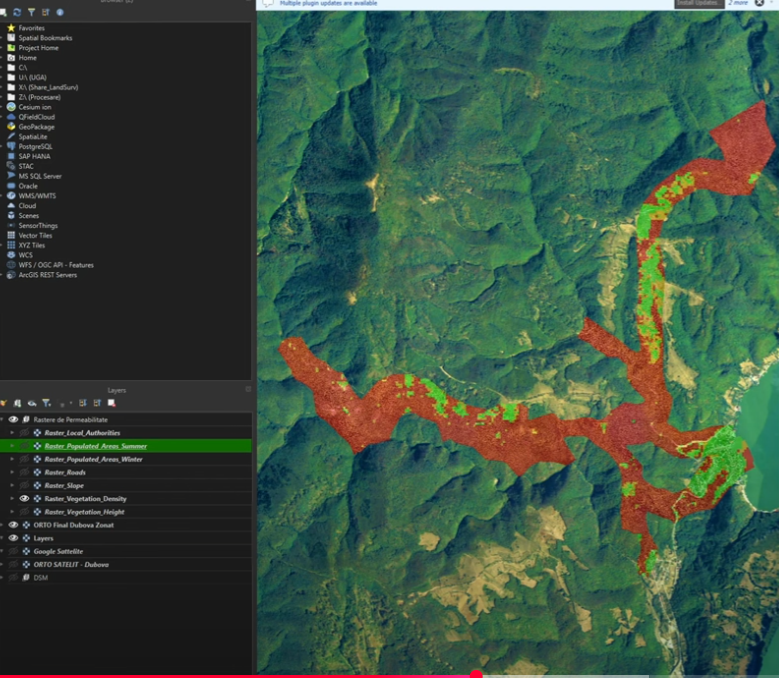Select the Raster_Populated_Areas_Winter layer
The image size is (779, 678).
point(93,459)
